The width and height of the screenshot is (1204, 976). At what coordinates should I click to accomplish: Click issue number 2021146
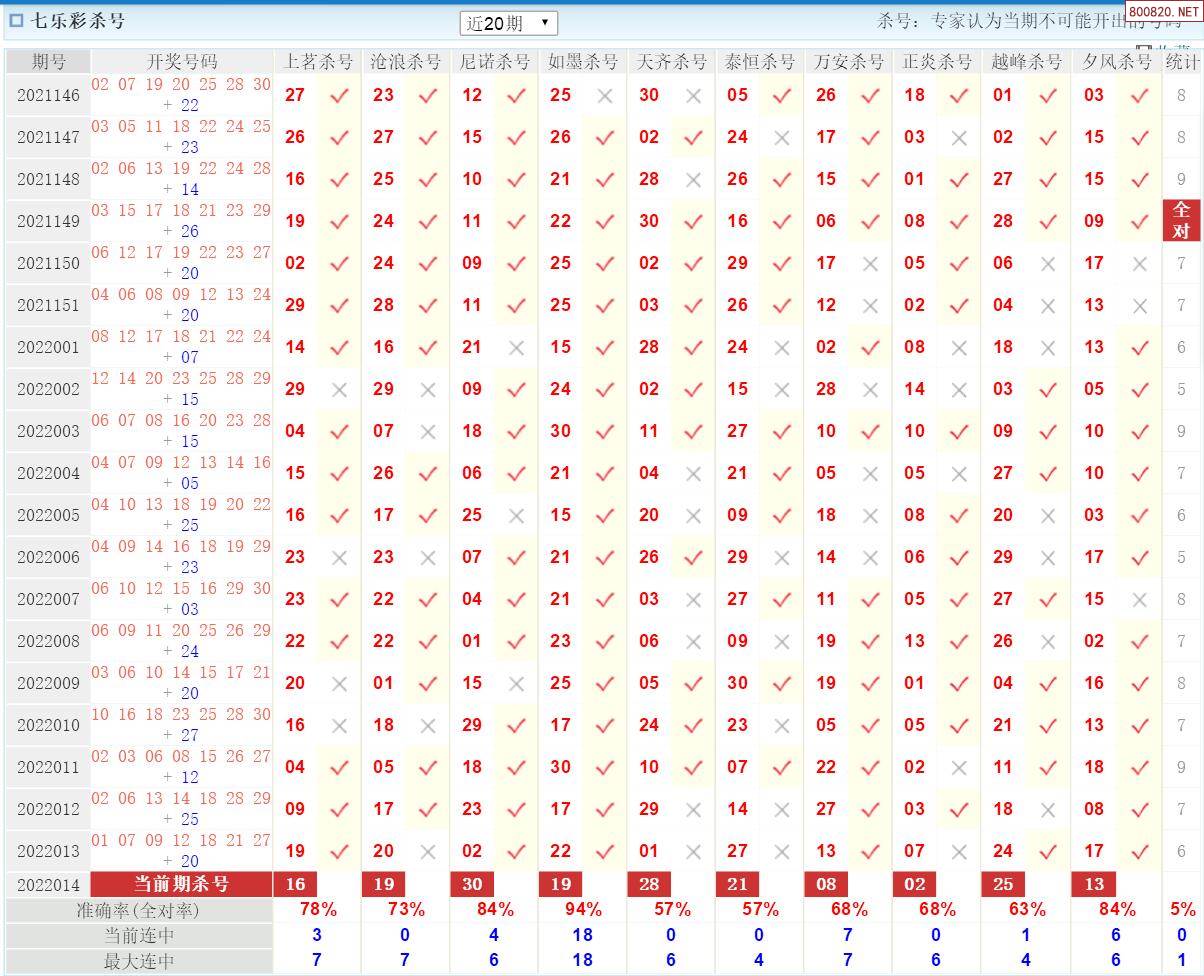[48, 96]
